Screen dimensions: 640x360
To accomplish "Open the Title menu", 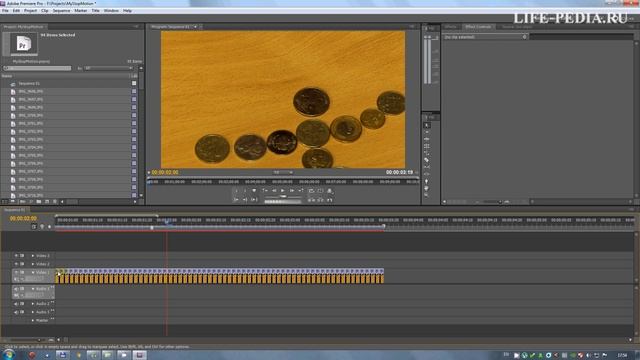I will (x=95, y=11).
